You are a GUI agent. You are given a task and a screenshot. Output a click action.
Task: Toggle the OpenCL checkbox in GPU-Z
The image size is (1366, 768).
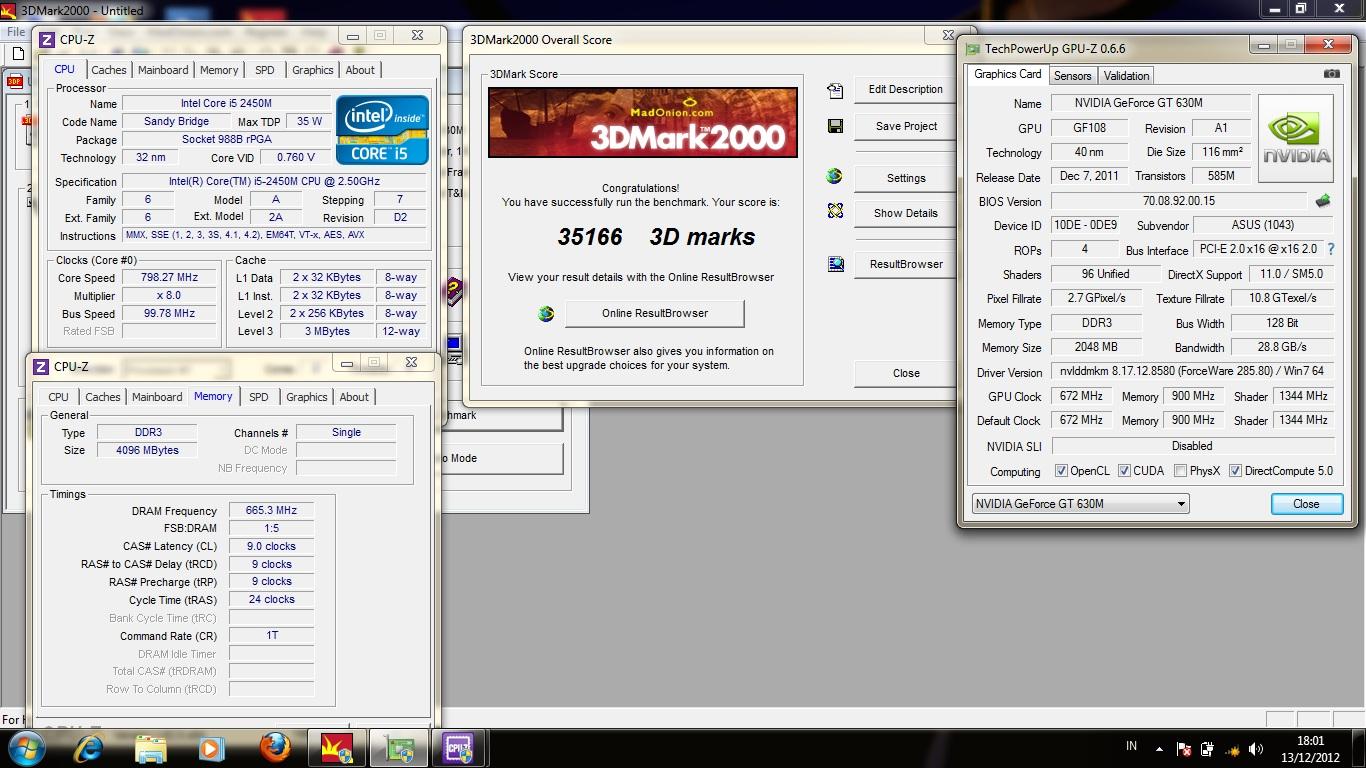click(1061, 471)
